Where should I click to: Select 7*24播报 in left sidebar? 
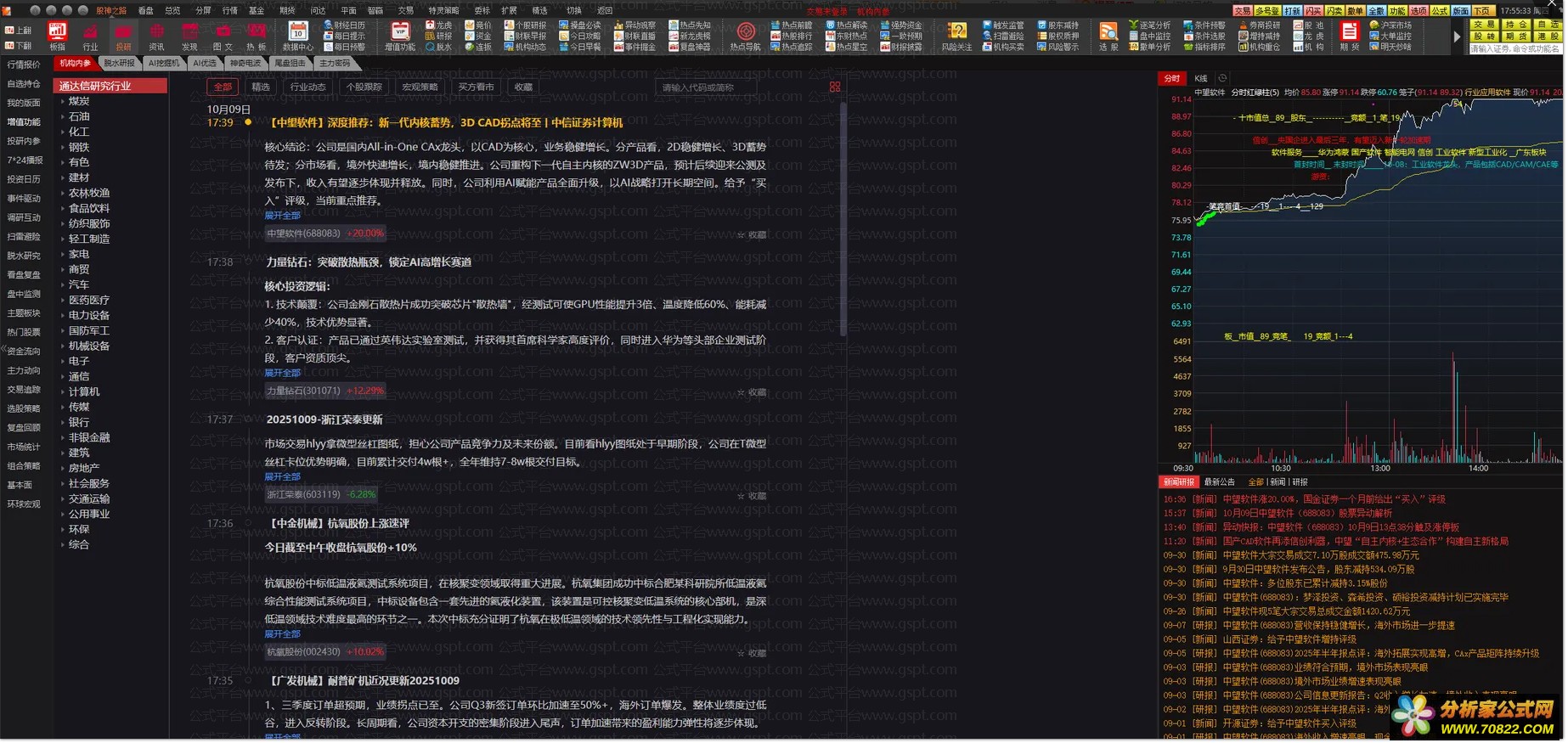pyautogui.click(x=24, y=160)
